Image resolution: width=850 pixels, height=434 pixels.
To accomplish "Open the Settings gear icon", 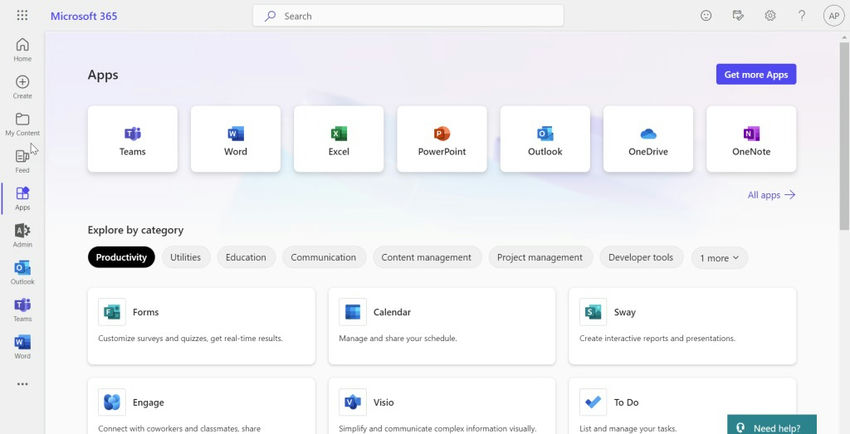I will point(770,16).
